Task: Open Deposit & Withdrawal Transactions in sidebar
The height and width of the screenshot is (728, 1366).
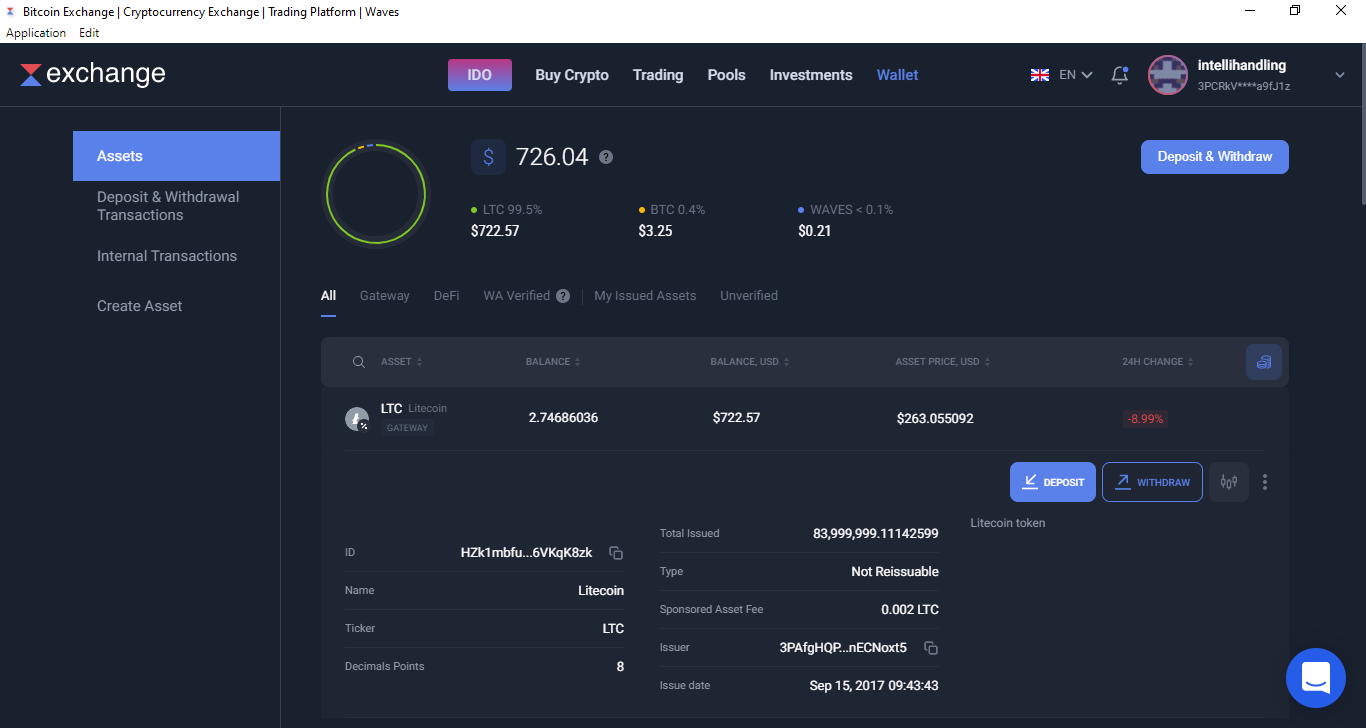Action: pos(168,206)
